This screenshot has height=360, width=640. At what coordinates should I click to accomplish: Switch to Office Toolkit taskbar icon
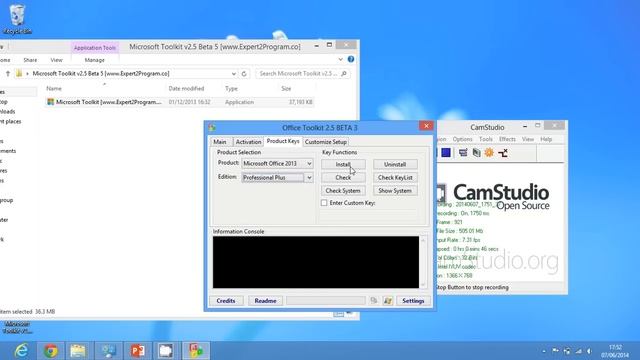tap(196, 351)
